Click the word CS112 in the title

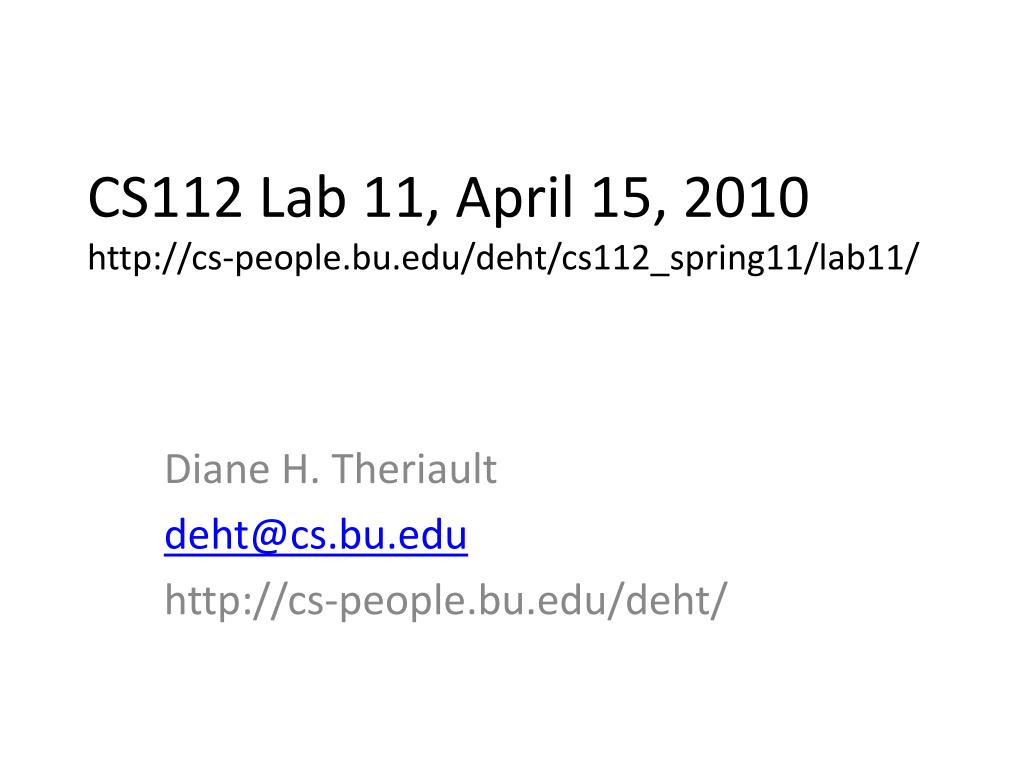pyautogui.click(x=165, y=198)
